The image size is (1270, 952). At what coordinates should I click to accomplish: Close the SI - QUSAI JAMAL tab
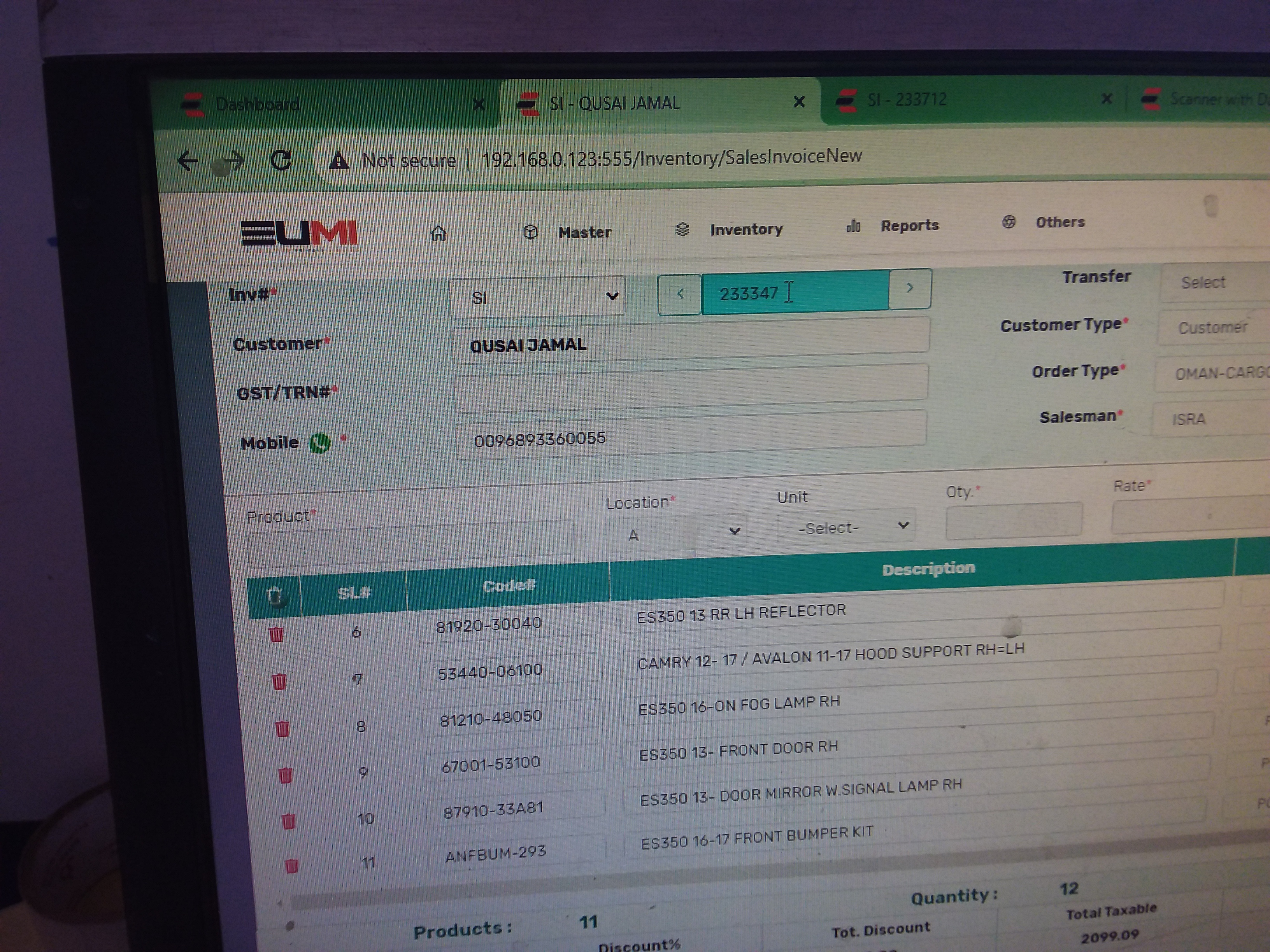[799, 101]
